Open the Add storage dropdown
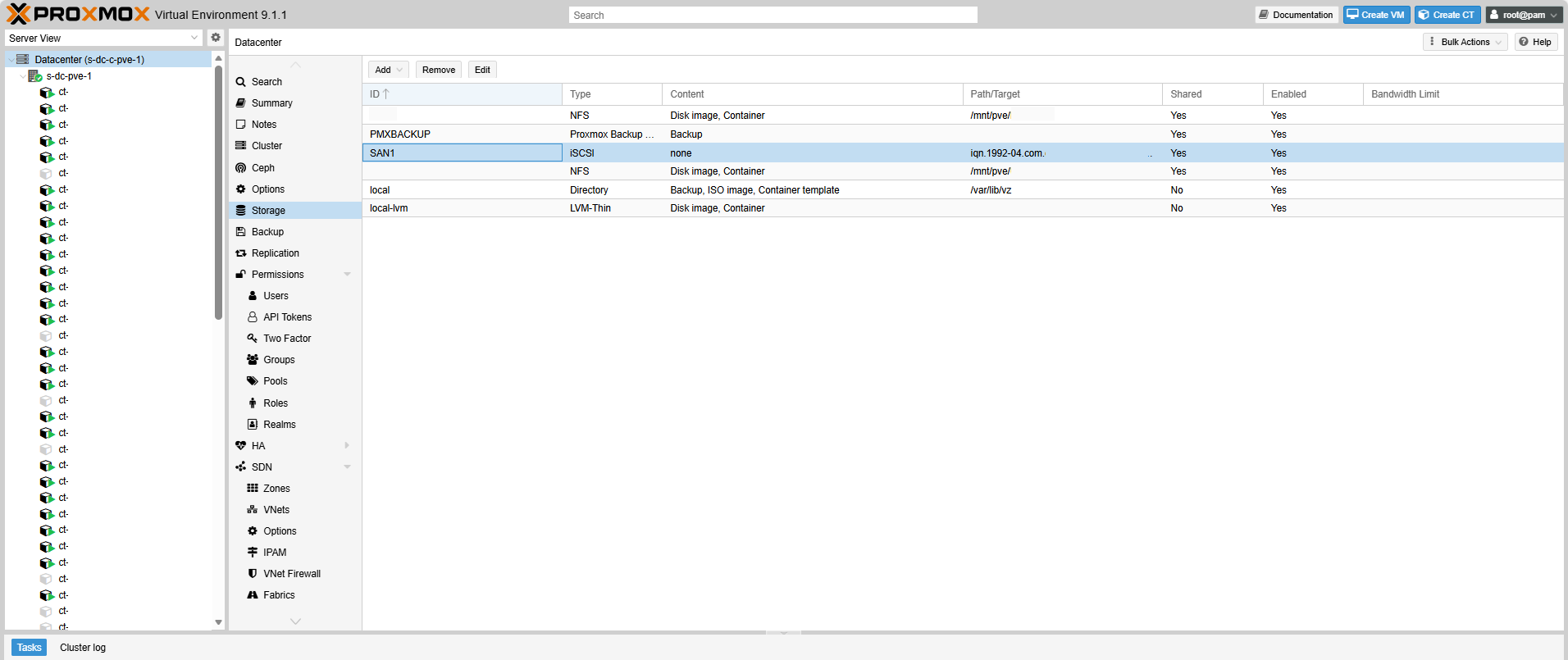 389,70
